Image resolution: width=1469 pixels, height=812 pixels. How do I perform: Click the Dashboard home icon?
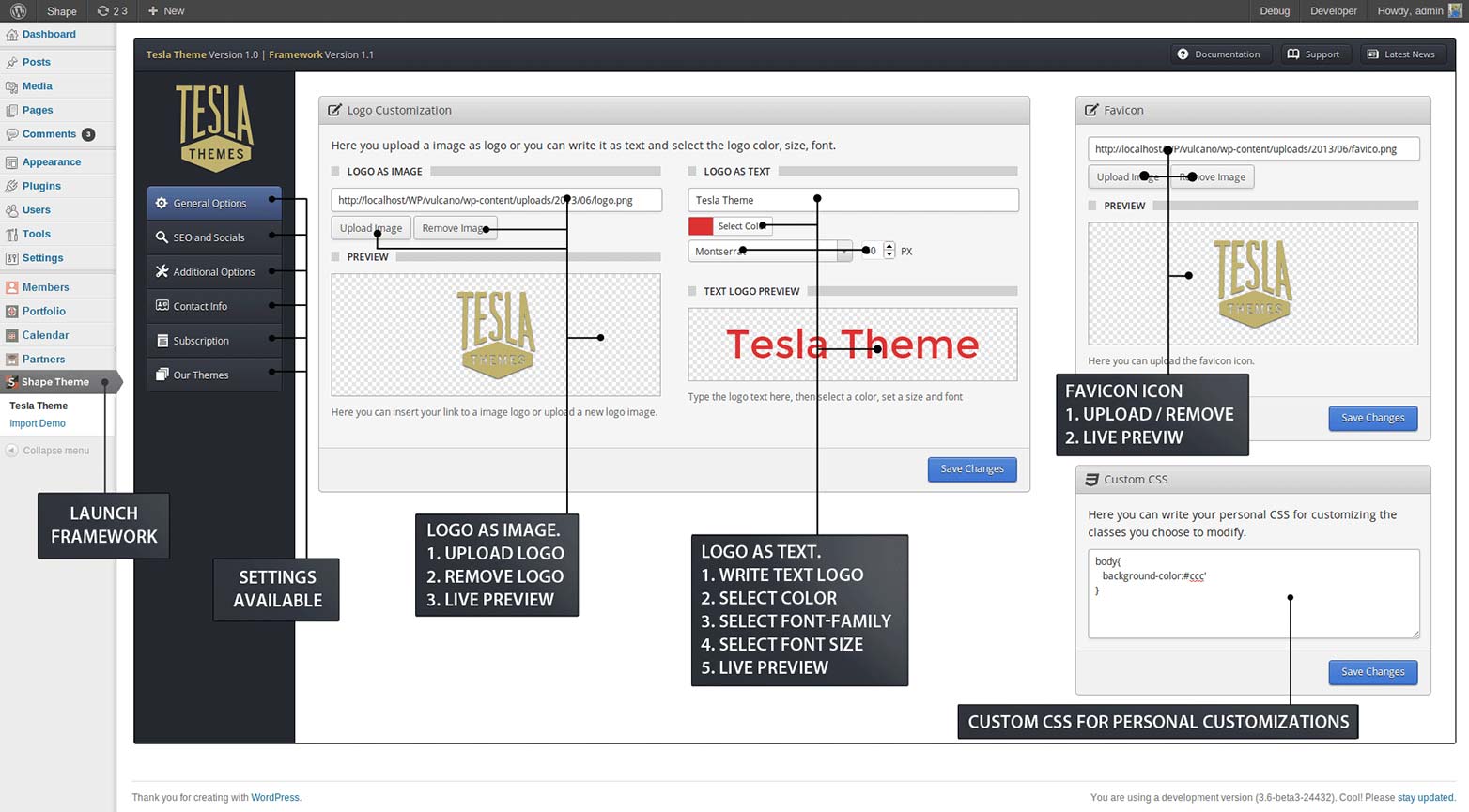click(11, 35)
